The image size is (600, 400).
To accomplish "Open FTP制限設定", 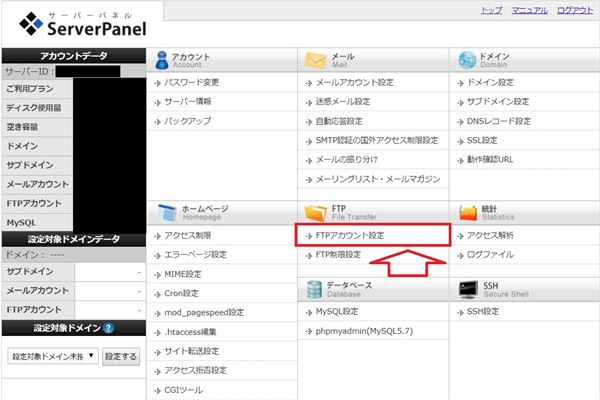I will click(338, 255).
